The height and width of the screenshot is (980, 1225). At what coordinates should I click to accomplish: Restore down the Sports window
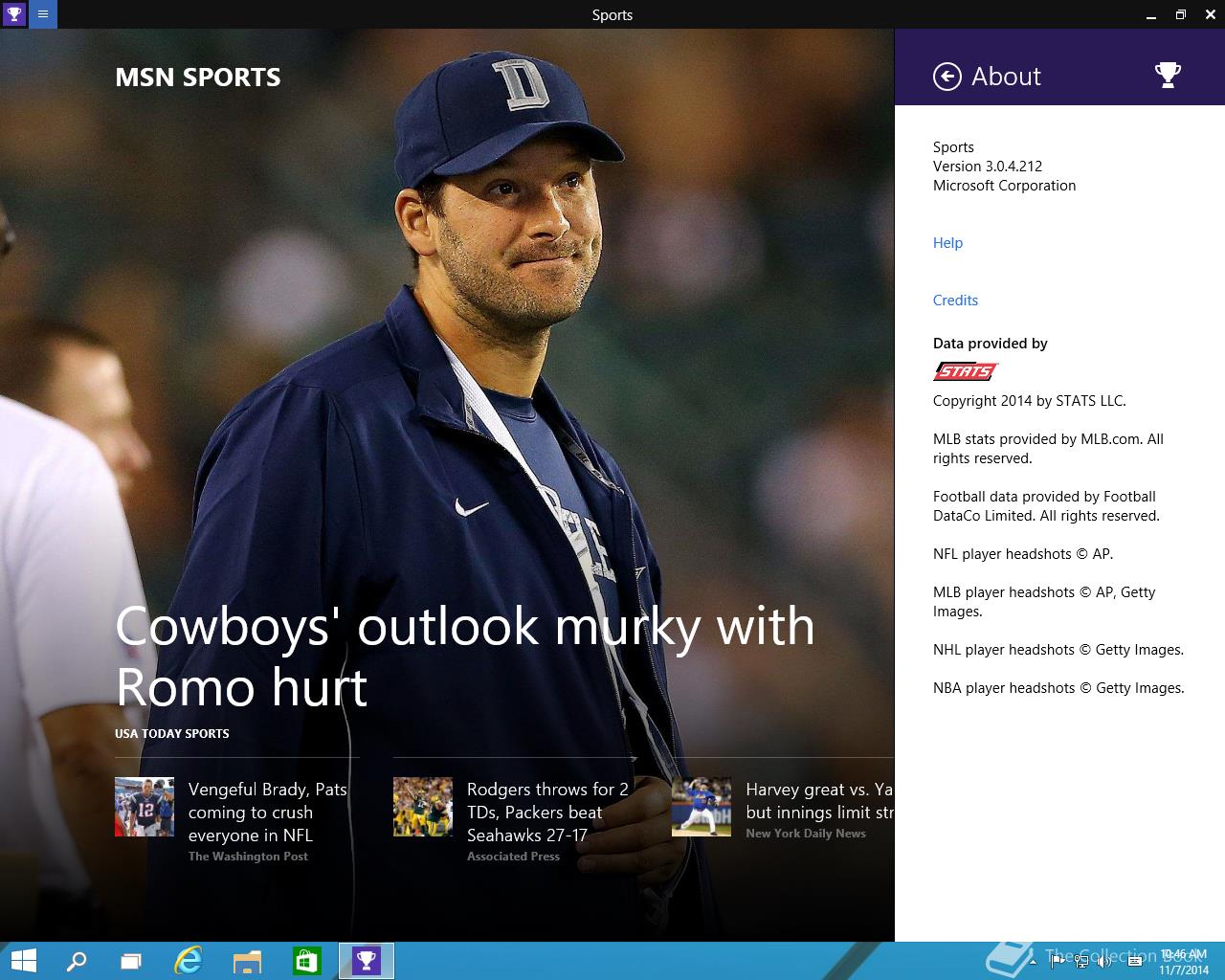(x=1180, y=14)
